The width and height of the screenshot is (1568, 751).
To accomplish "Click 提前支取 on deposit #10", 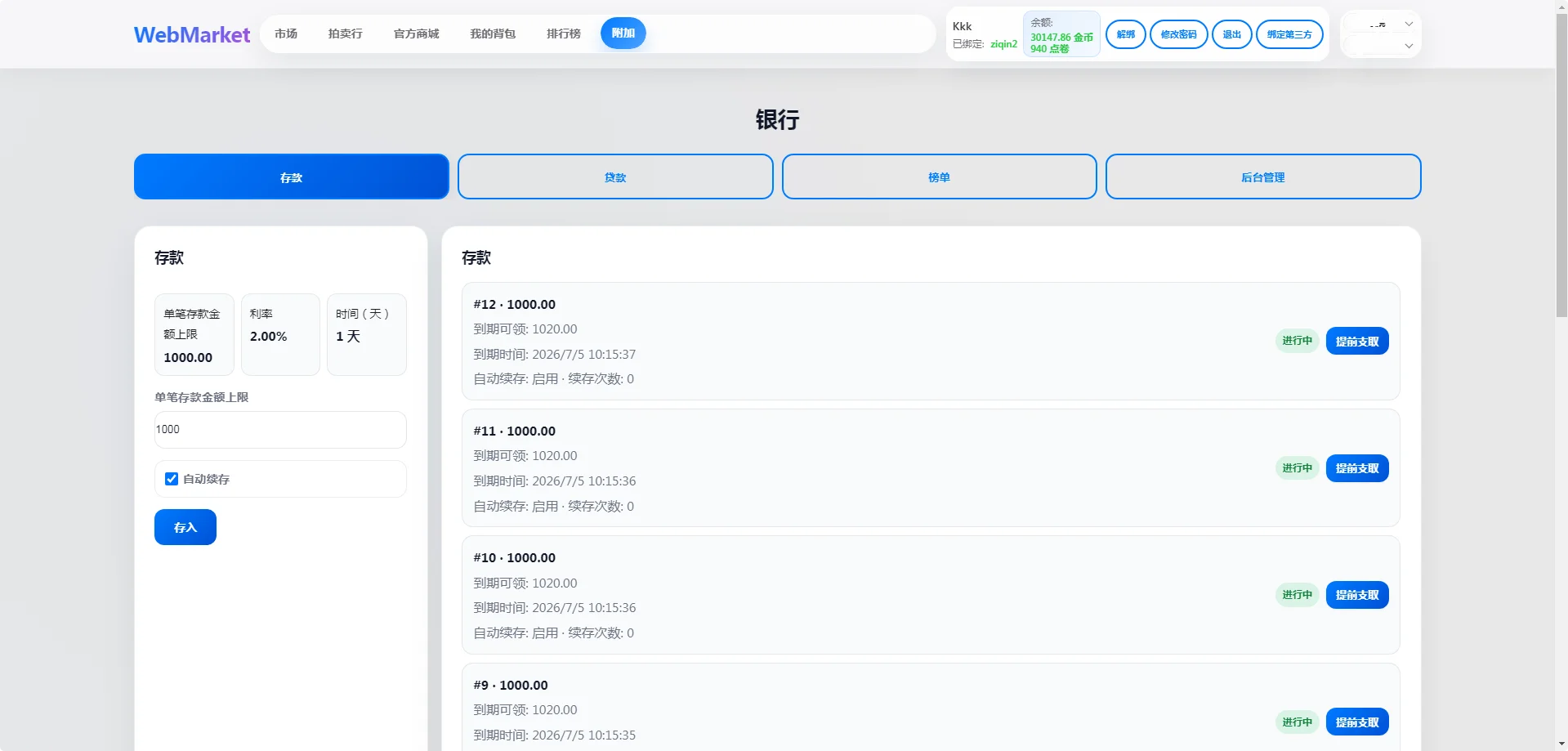I will pos(1357,595).
